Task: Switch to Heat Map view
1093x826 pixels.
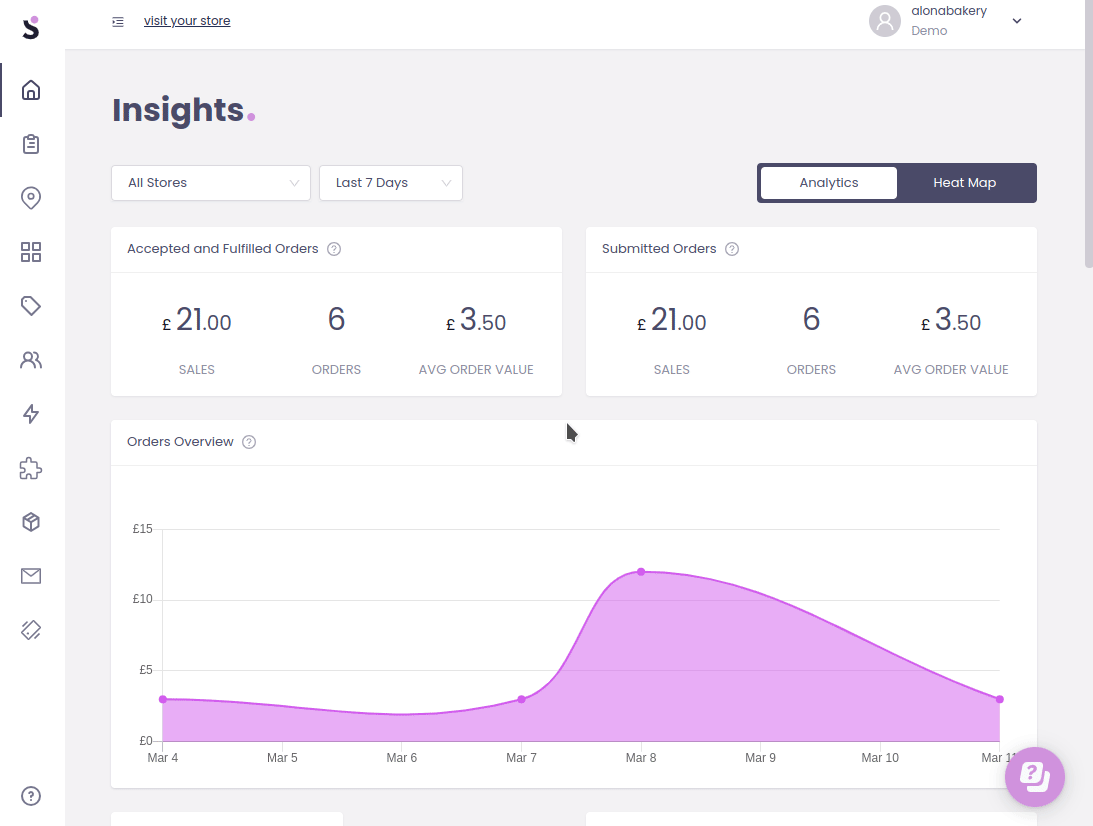Action: click(x=964, y=183)
